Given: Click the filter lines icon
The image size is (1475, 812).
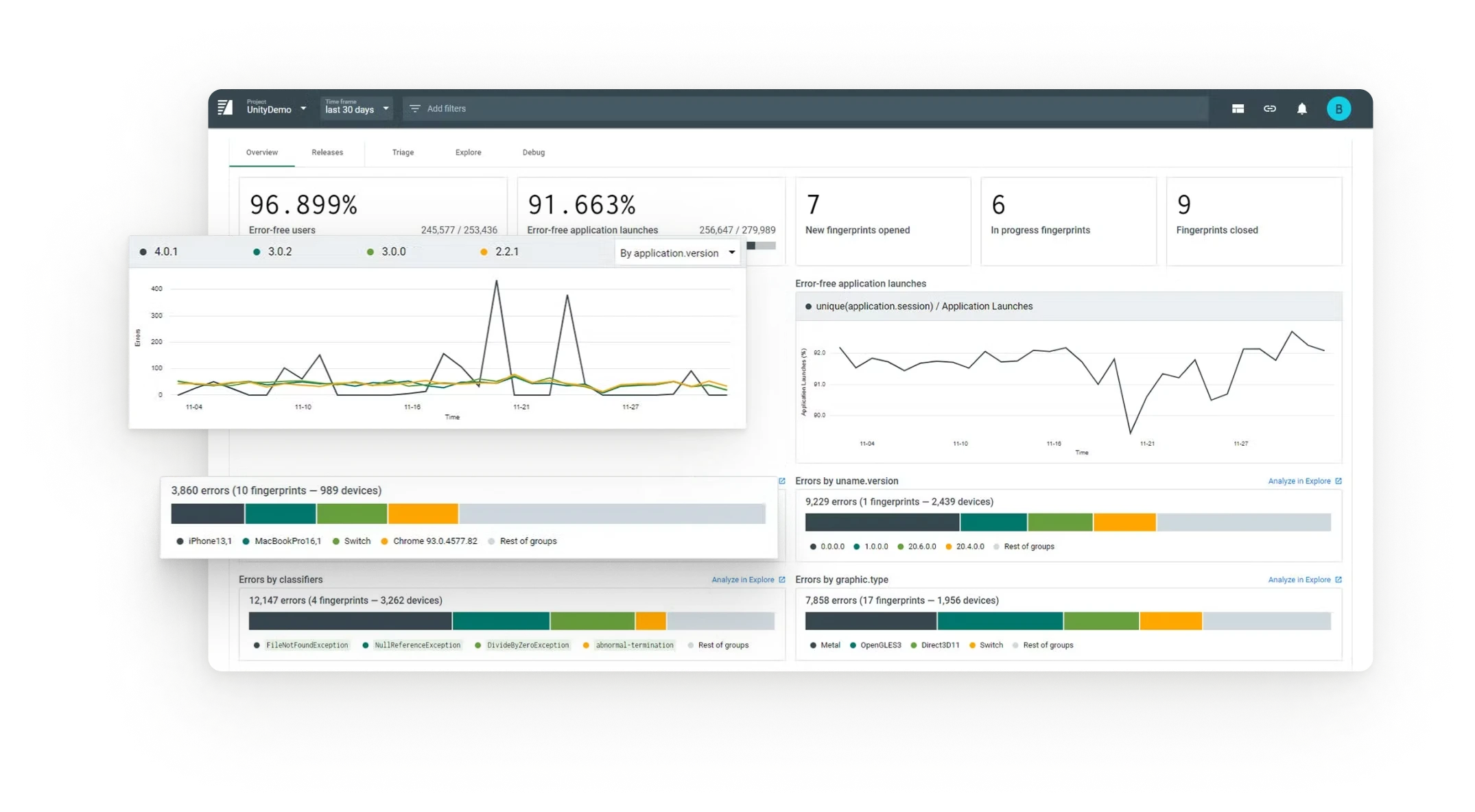Looking at the screenshot, I should pos(414,108).
